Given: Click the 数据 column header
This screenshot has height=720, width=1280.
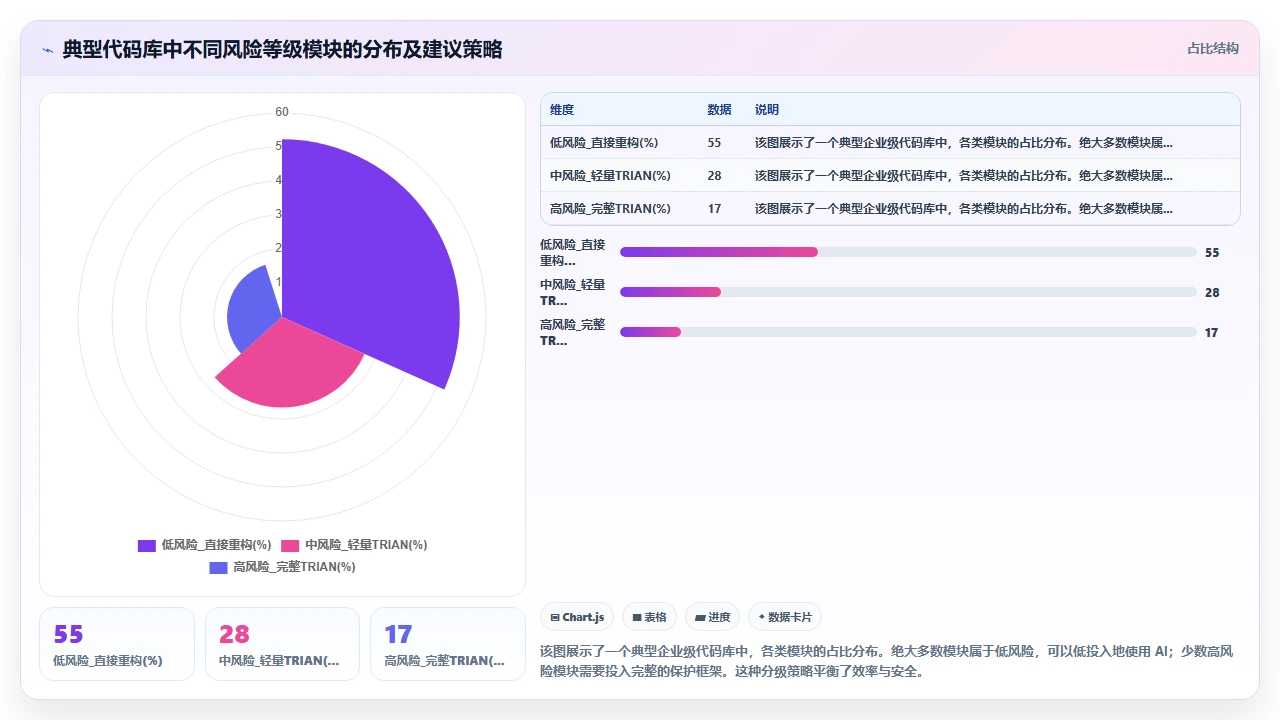Looking at the screenshot, I should [x=719, y=110].
